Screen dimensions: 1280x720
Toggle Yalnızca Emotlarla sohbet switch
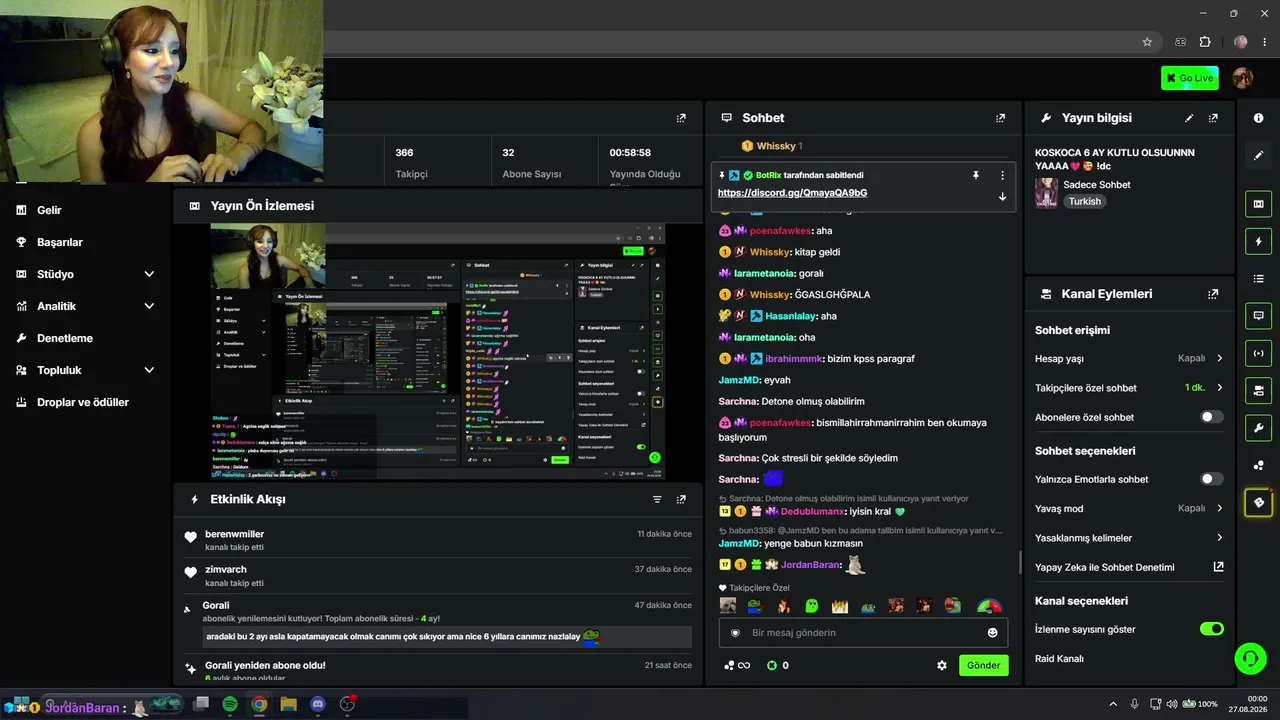click(x=1211, y=479)
